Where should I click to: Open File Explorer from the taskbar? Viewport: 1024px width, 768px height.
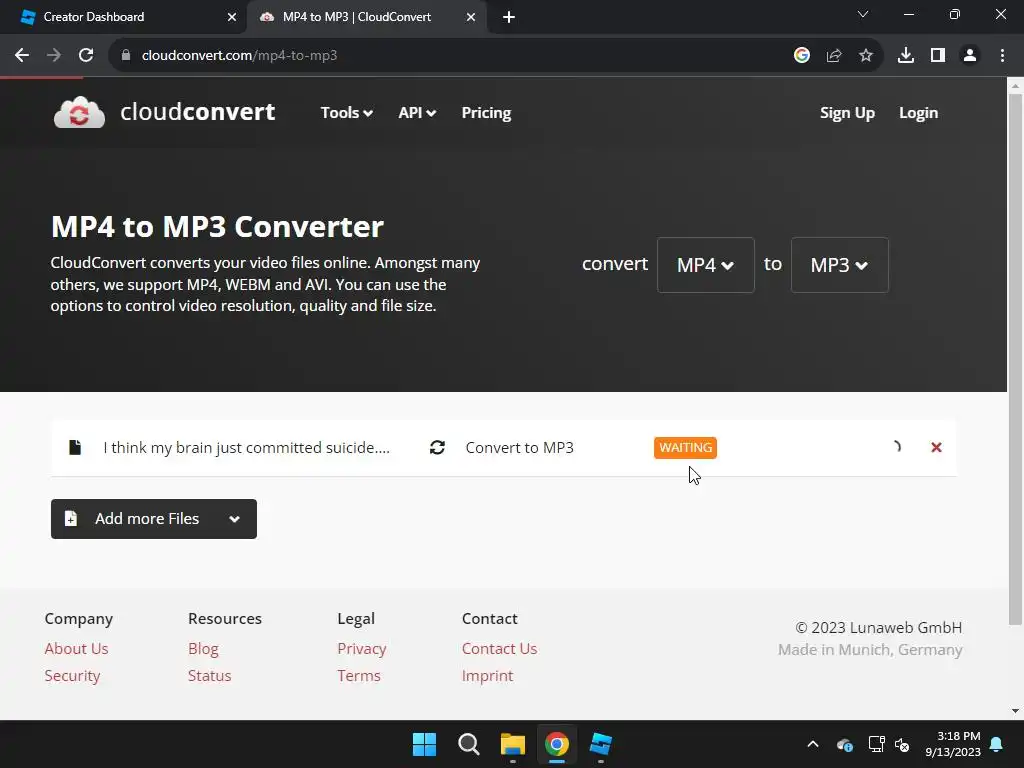513,744
